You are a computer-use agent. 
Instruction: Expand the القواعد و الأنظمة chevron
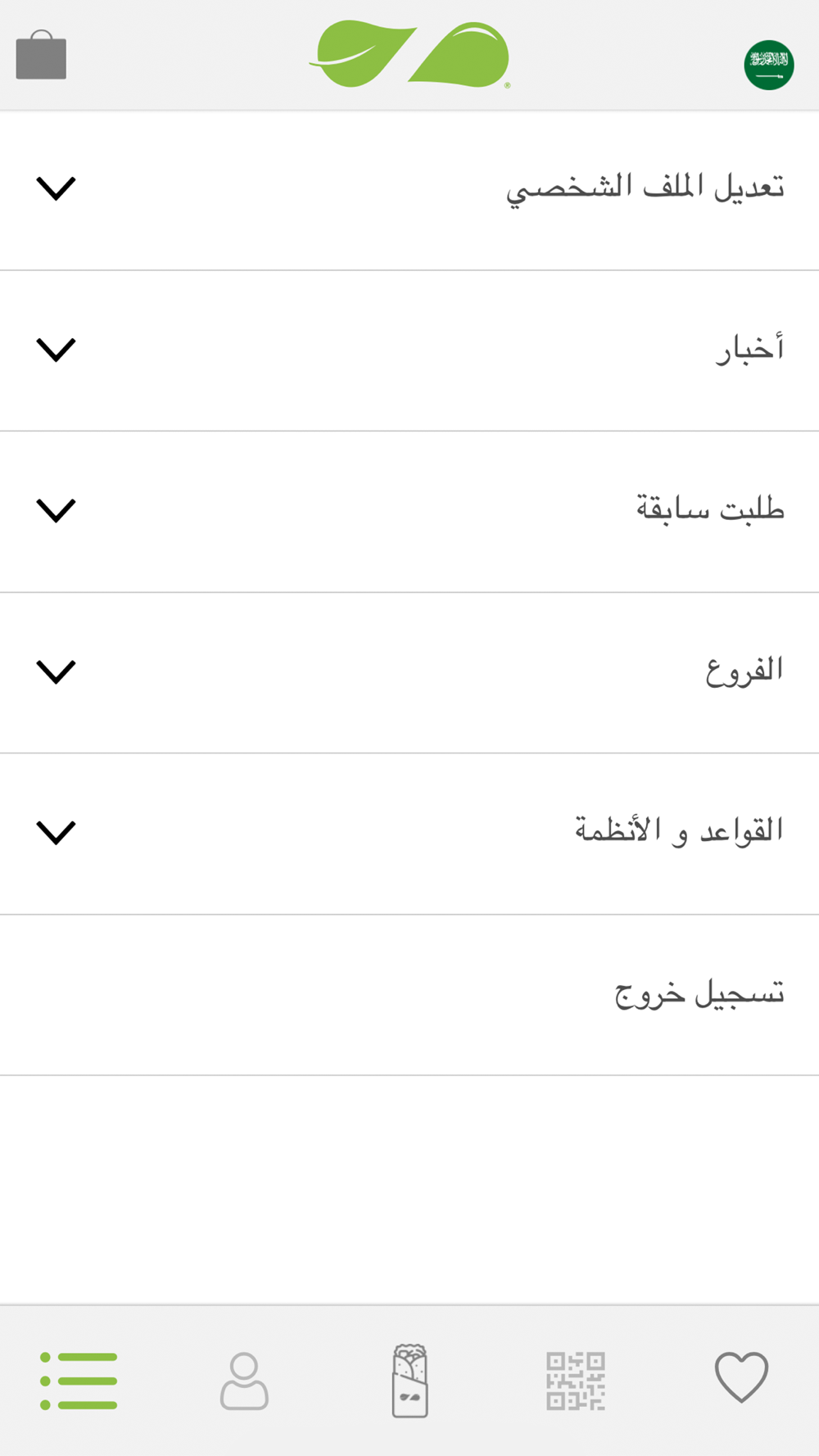point(56,832)
